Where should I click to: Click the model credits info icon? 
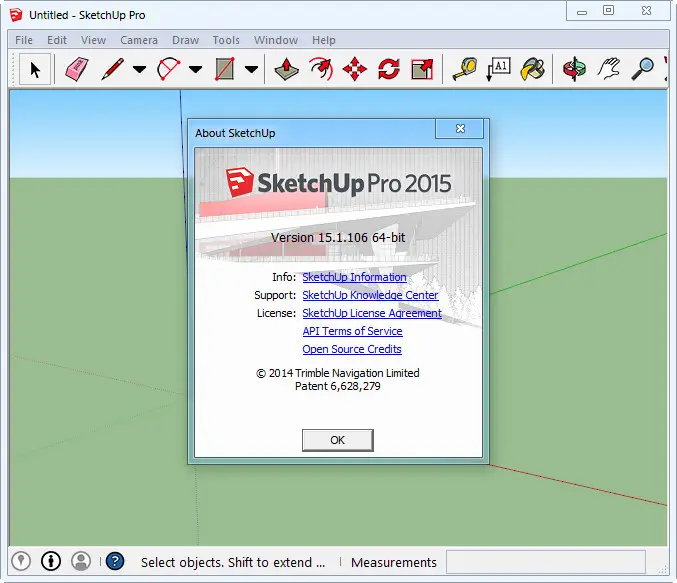[x=51, y=561]
